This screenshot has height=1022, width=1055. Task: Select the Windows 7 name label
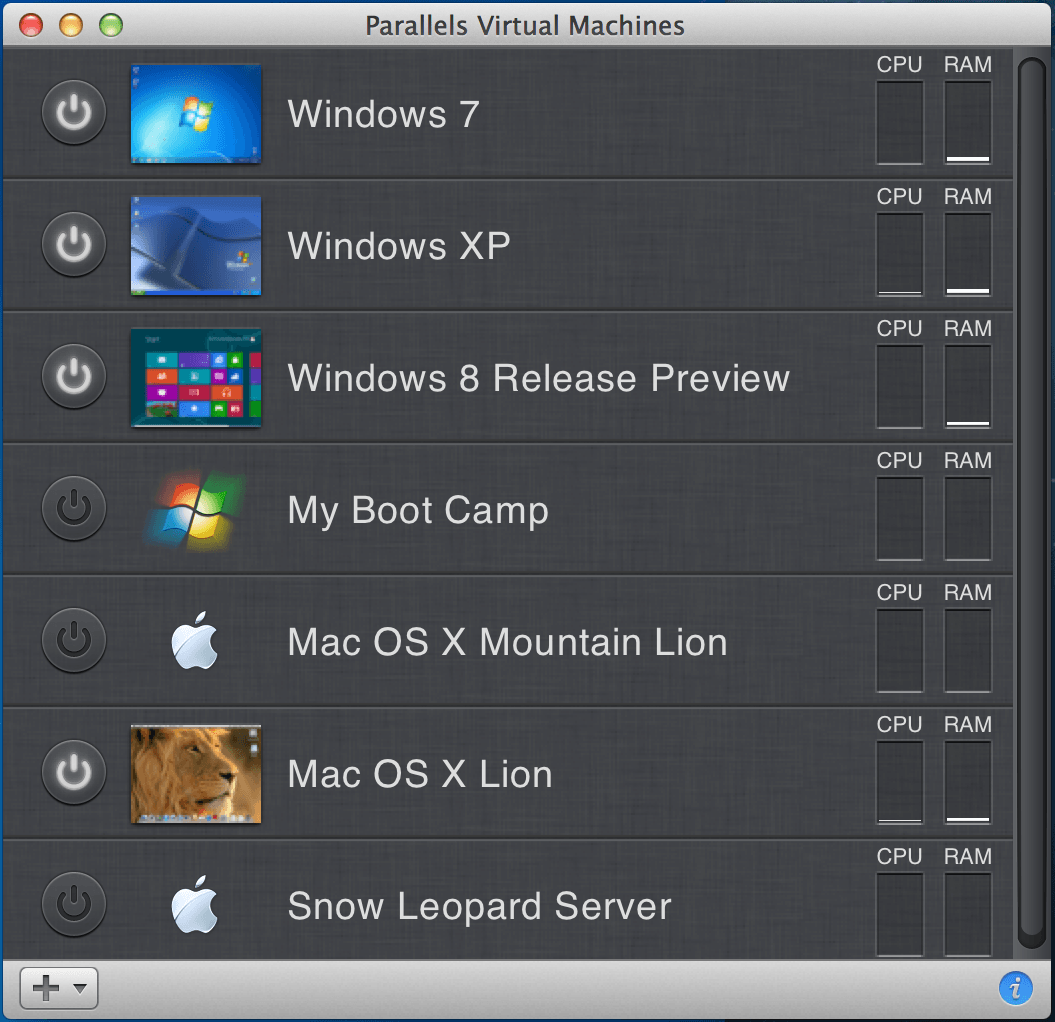coord(384,114)
